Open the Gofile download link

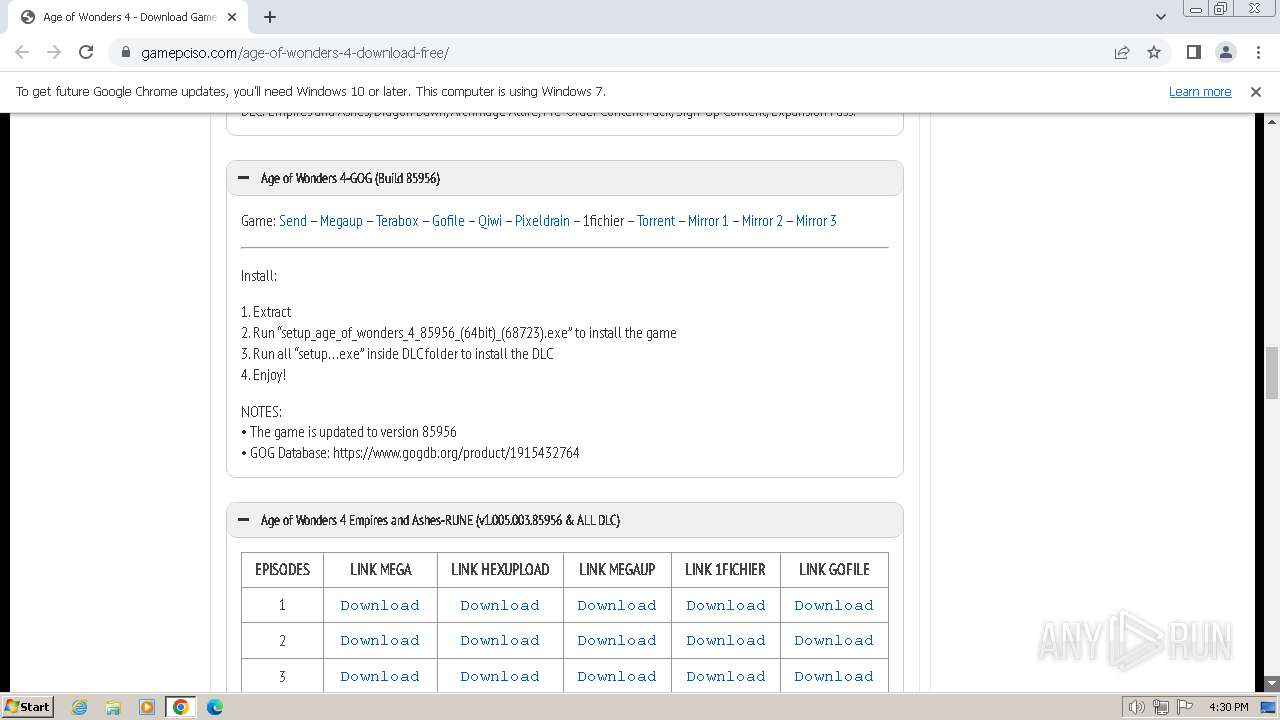[x=448, y=221]
